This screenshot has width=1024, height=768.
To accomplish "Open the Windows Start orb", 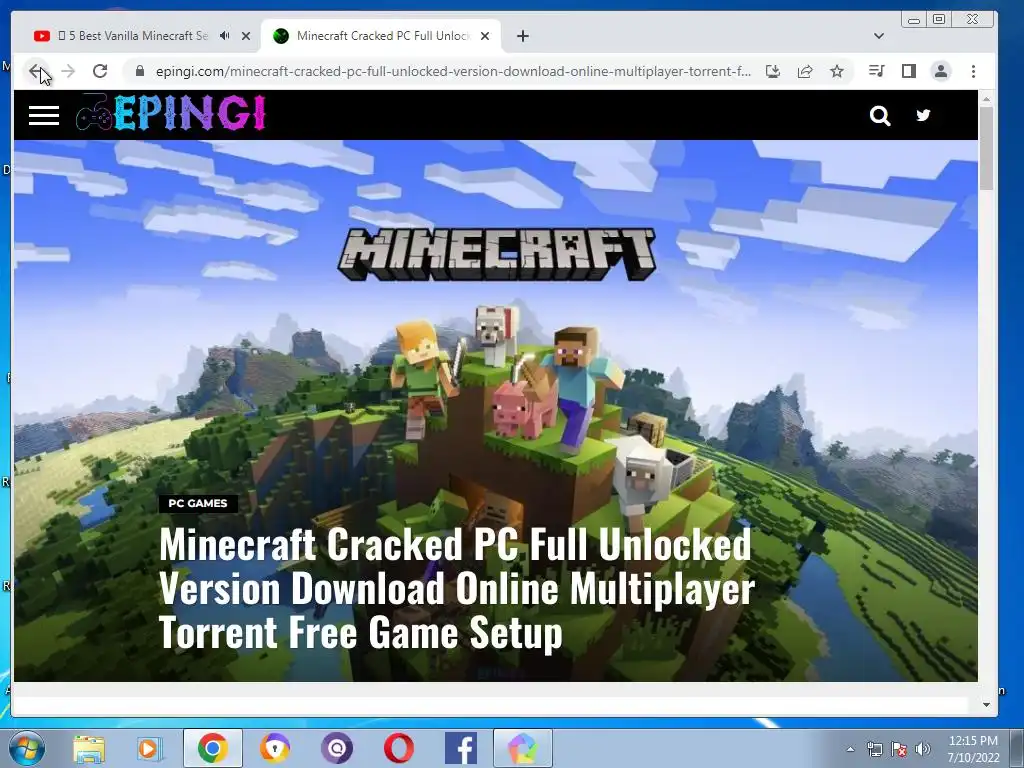I will [27, 748].
